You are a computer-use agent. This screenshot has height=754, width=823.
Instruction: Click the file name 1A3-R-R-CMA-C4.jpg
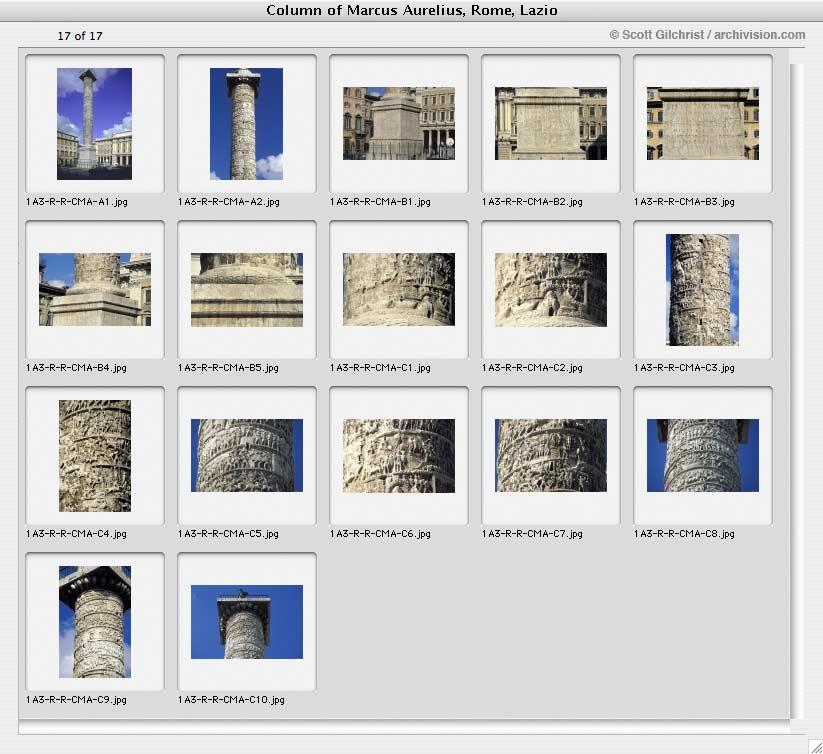click(x=76, y=534)
